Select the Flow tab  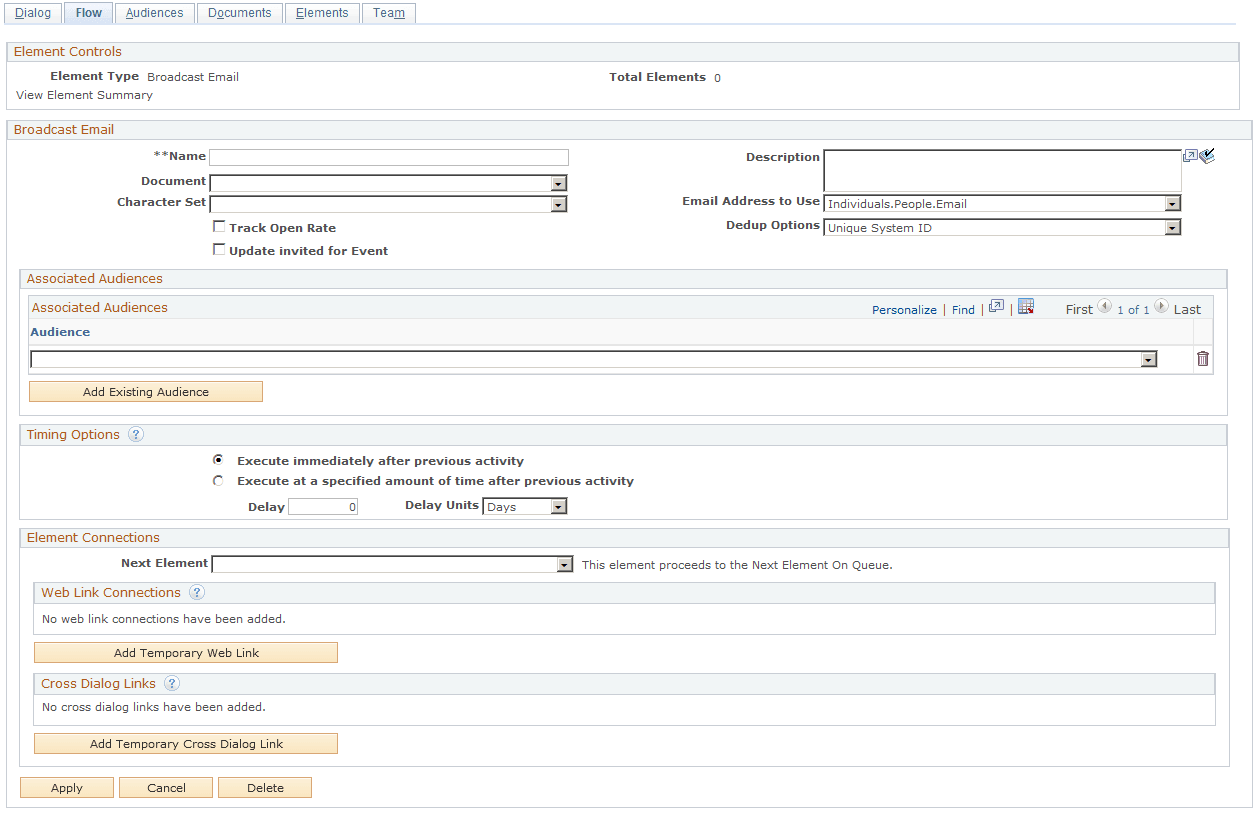click(x=89, y=13)
